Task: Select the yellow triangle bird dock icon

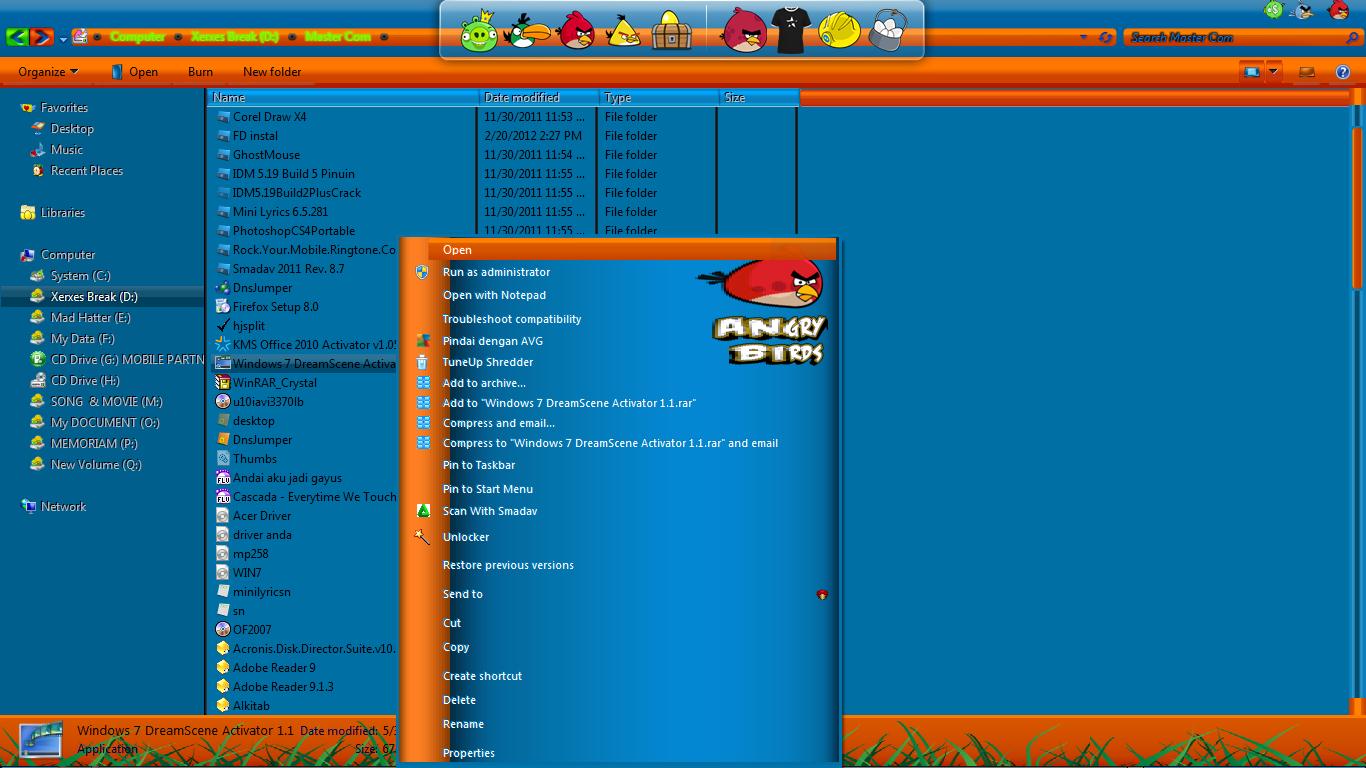Action: point(624,31)
